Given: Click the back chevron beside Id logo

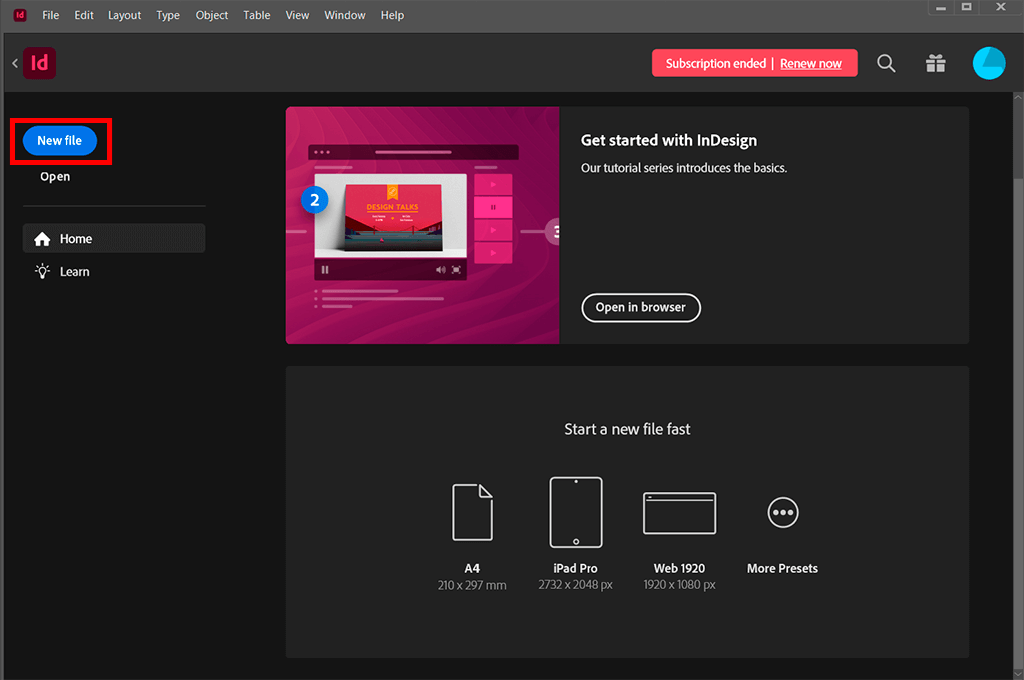Looking at the screenshot, I should pos(15,63).
